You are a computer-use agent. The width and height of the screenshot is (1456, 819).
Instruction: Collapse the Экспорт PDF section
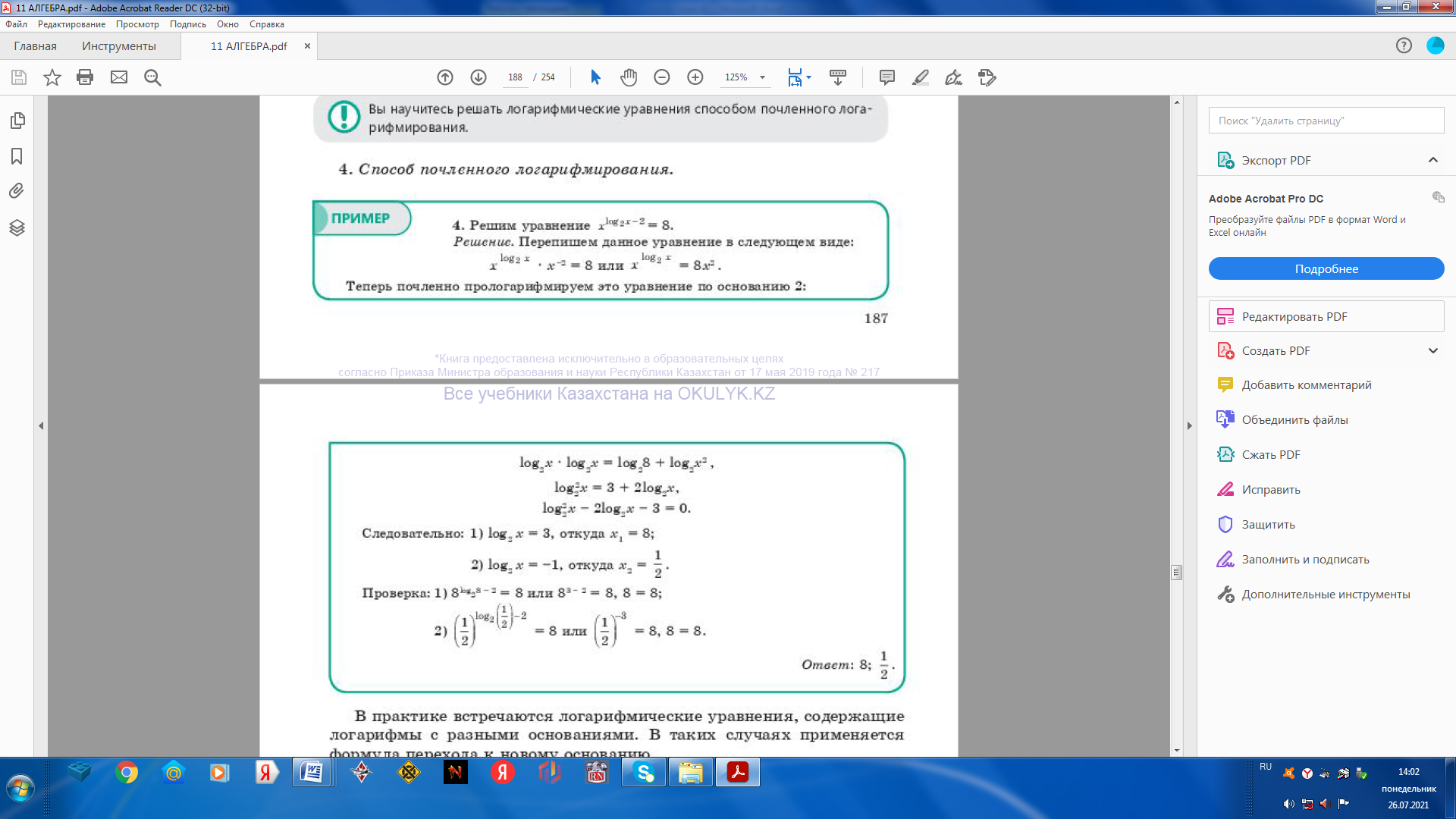1432,160
